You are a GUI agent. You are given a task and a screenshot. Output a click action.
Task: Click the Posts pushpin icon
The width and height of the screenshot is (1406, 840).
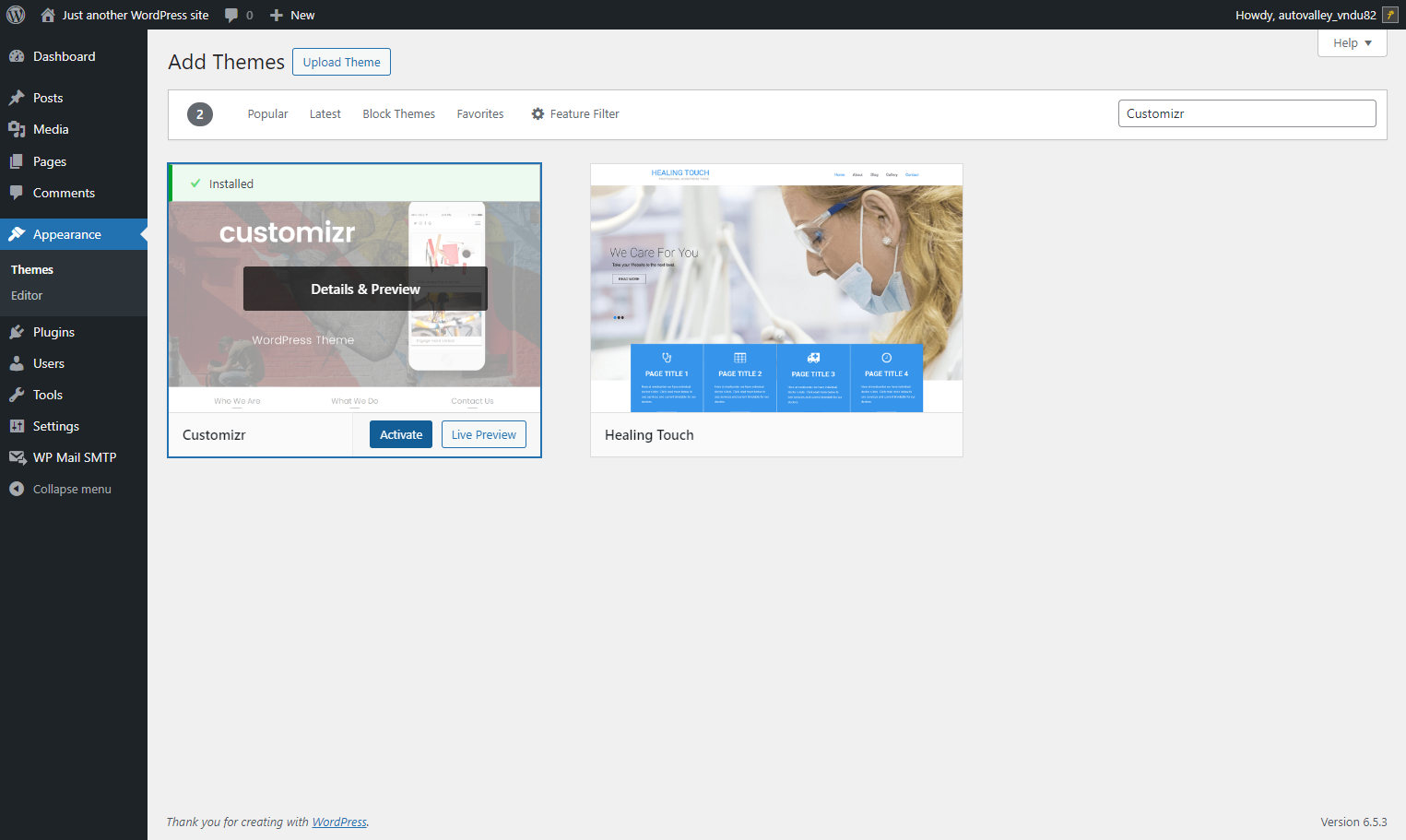point(17,98)
